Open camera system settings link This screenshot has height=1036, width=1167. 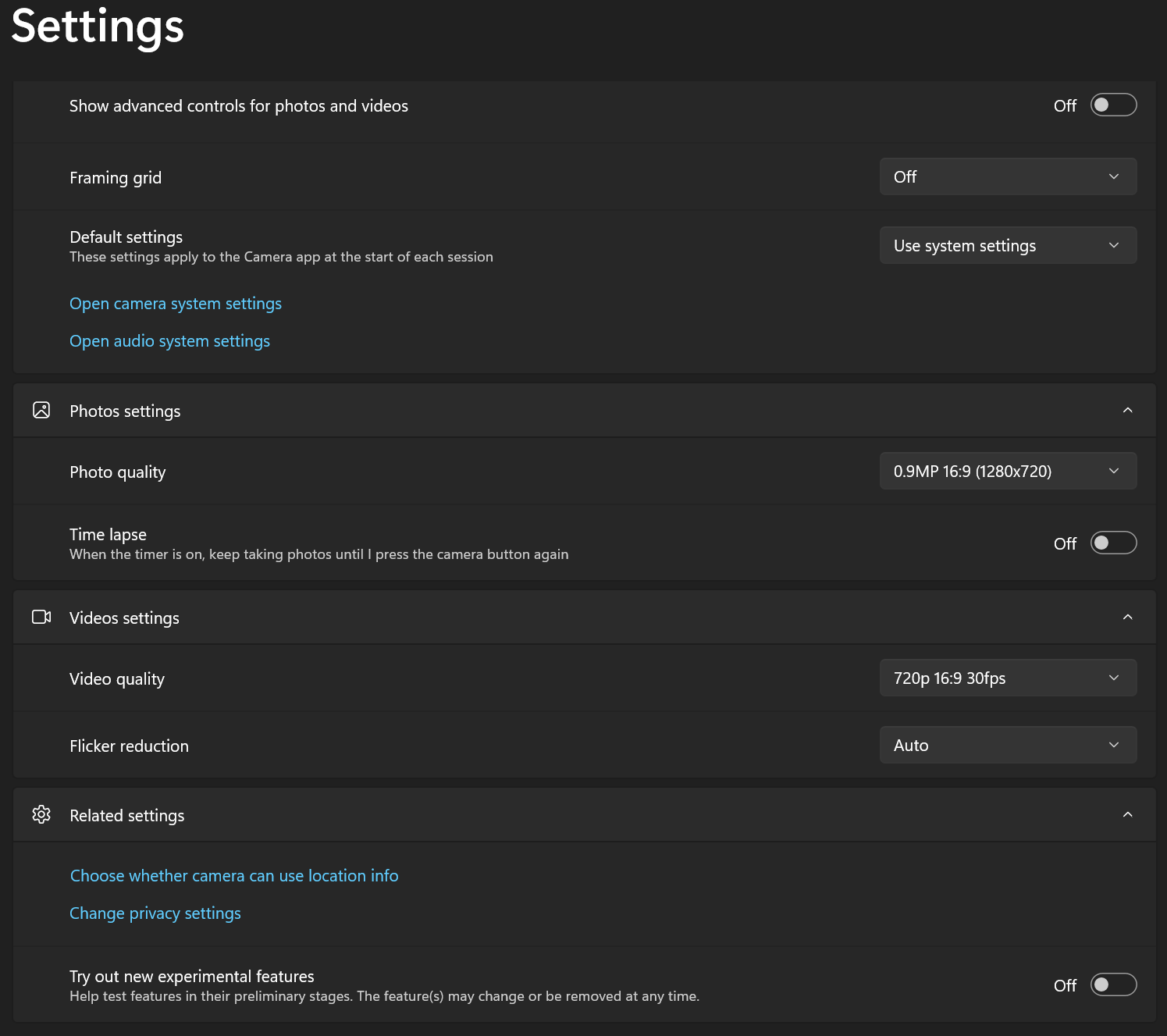pyautogui.click(x=176, y=304)
